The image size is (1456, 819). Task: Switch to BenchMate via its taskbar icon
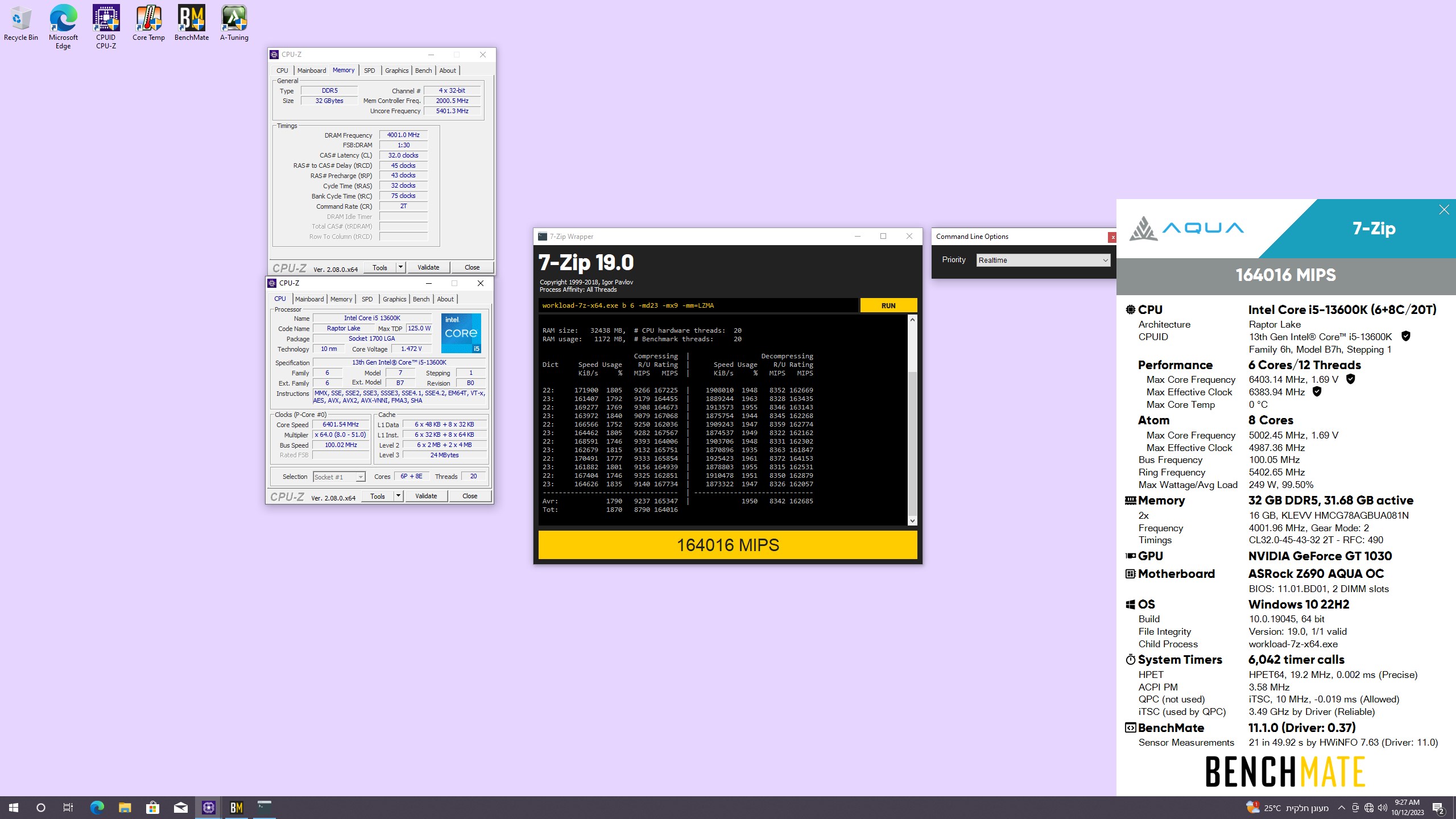(x=237, y=808)
